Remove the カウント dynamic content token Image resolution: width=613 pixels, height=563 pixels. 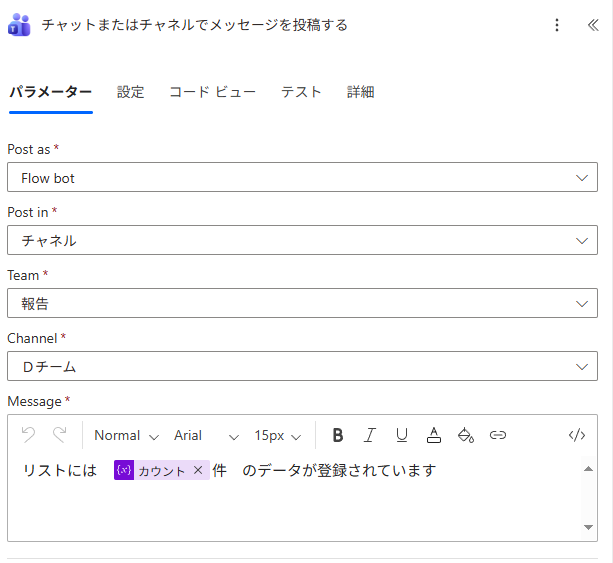198,470
